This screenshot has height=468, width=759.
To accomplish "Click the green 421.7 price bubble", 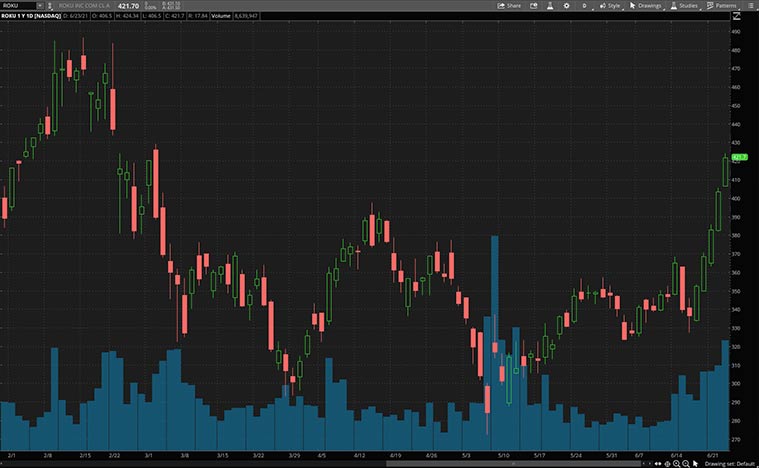I will coord(739,157).
